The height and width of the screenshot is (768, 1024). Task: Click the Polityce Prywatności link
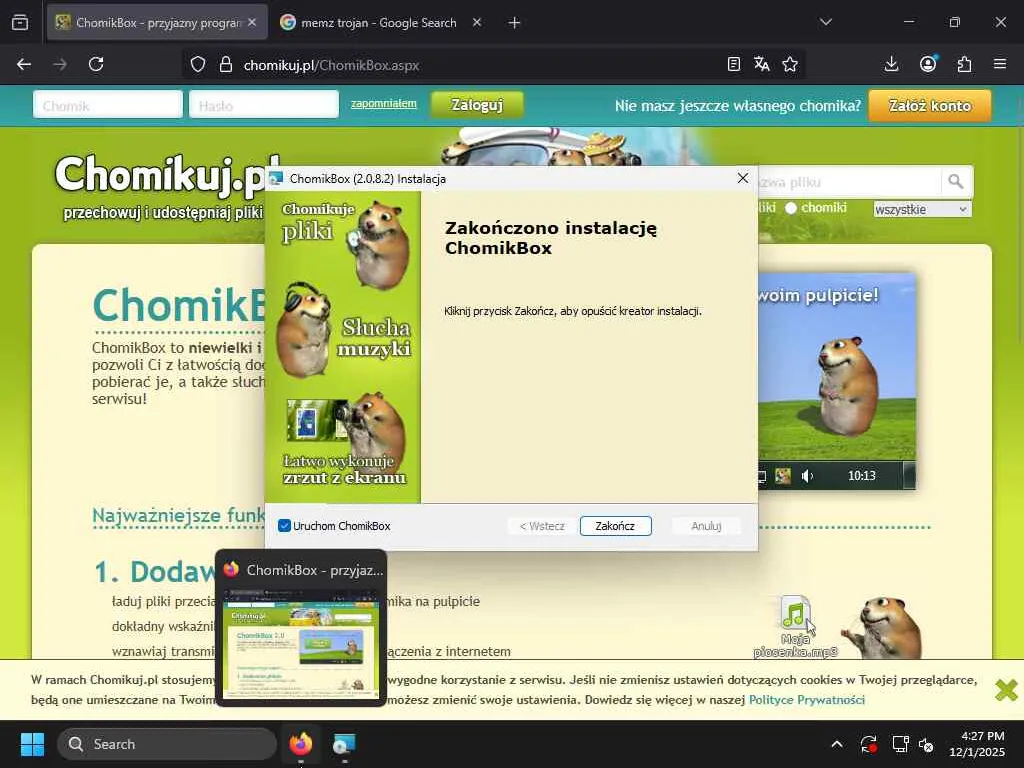[807, 699]
